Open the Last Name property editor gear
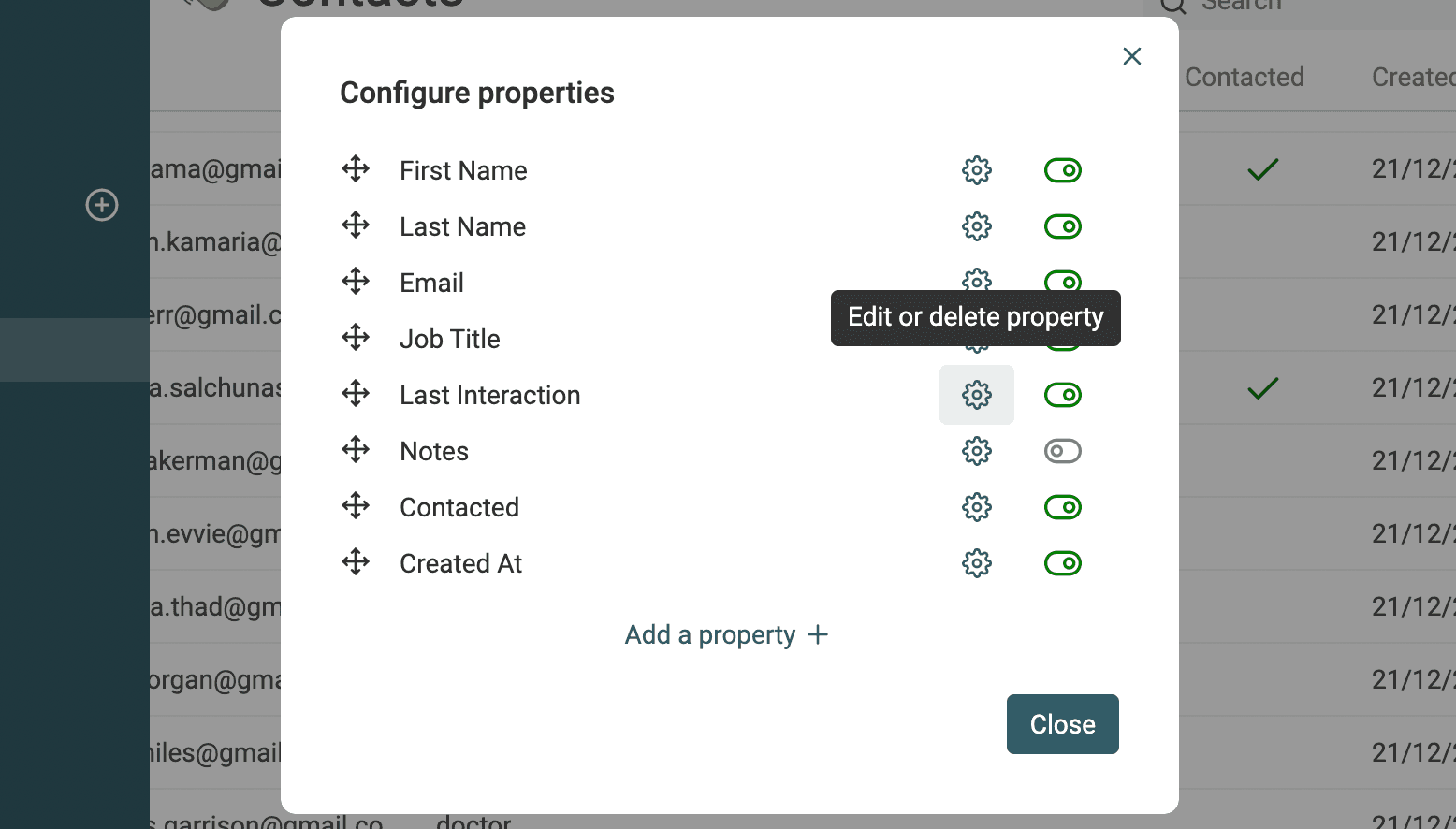The height and width of the screenshot is (829, 1456). (976, 225)
